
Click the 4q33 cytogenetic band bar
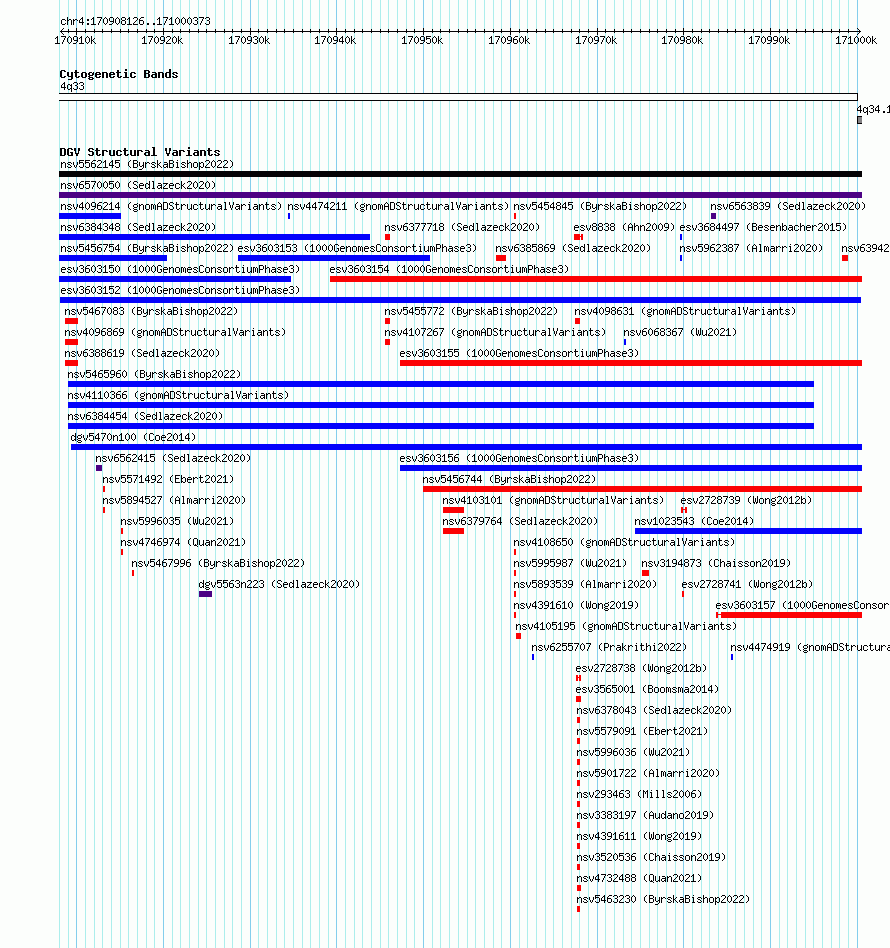(458, 97)
